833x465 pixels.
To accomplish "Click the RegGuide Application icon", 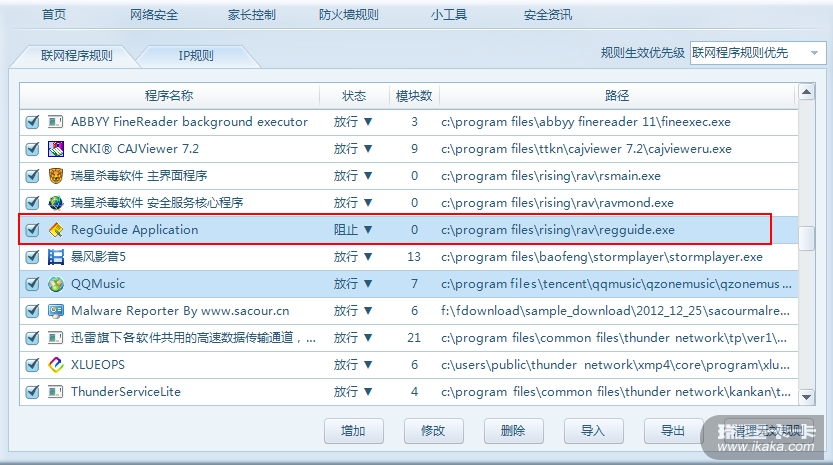I will pos(56,230).
